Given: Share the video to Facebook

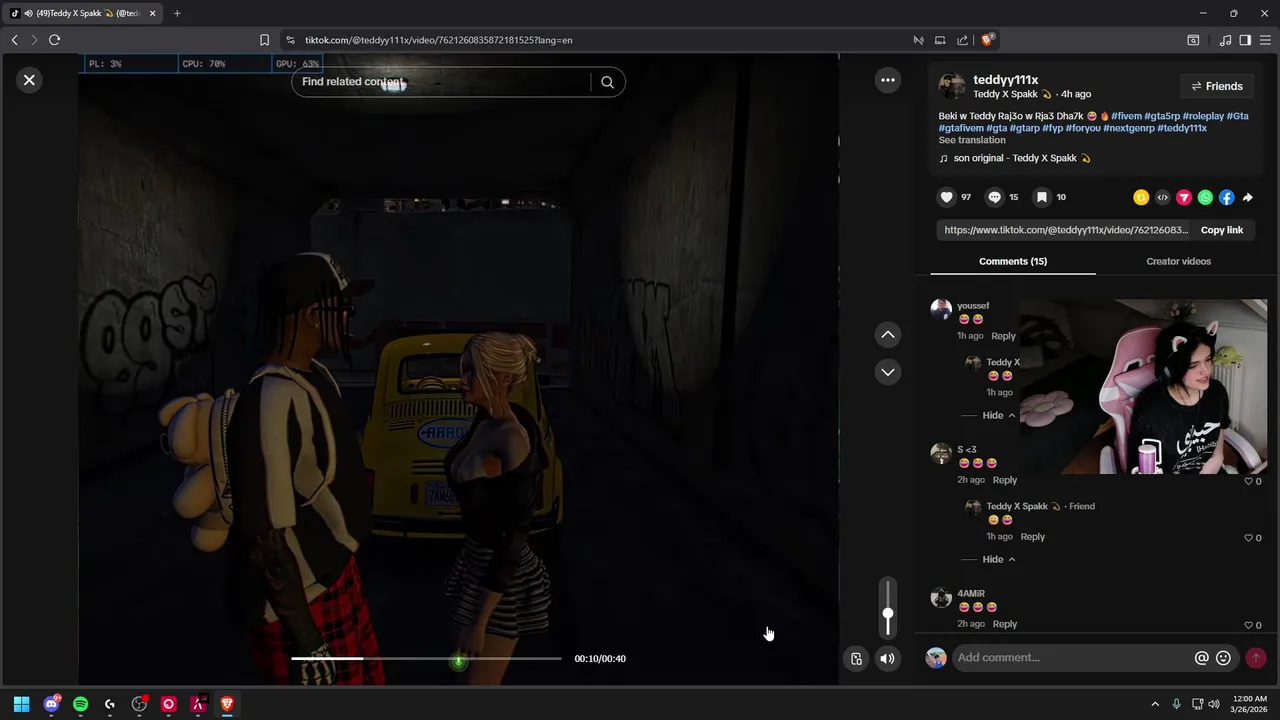Looking at the screenshot, I should coord(1226,198).
